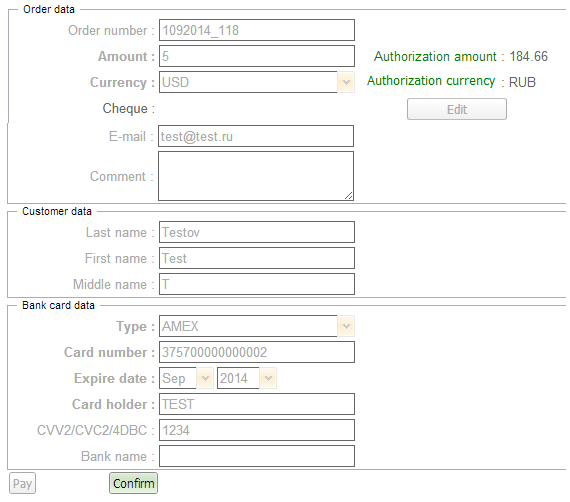Select the Card holder field
The image size is (570, 502).
257,404
